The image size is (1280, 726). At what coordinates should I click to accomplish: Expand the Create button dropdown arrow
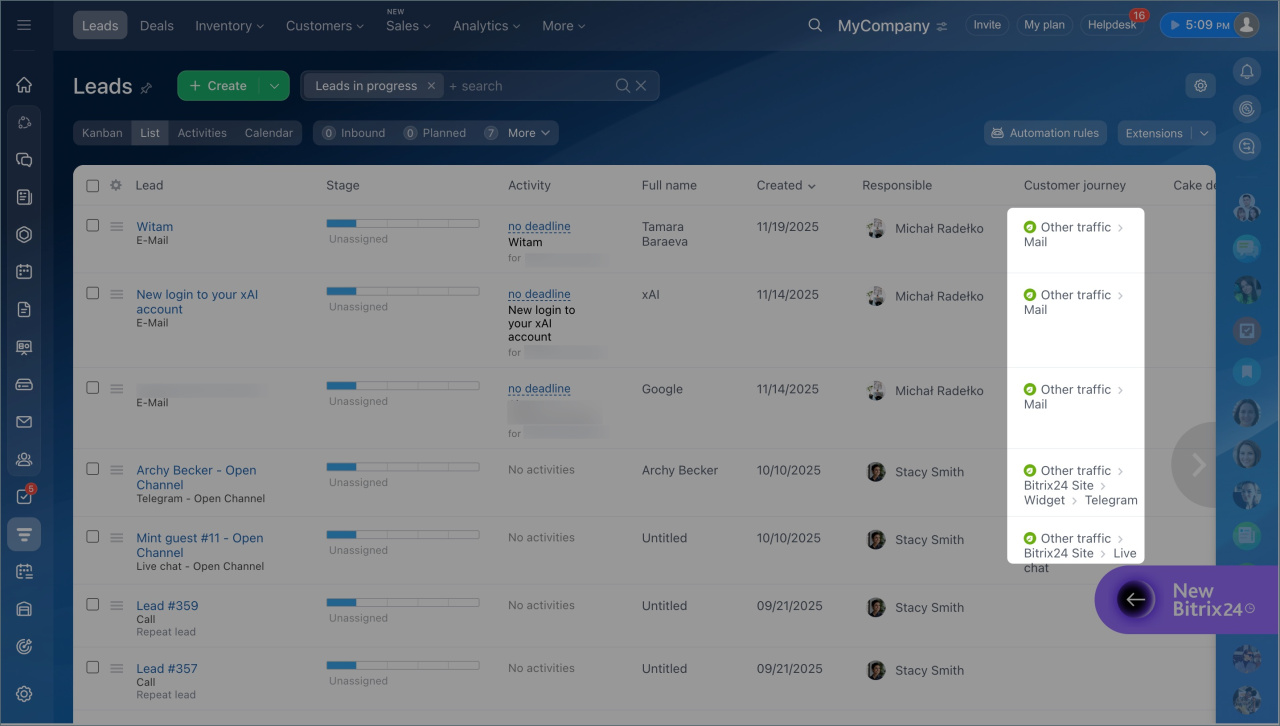[274, 86]
